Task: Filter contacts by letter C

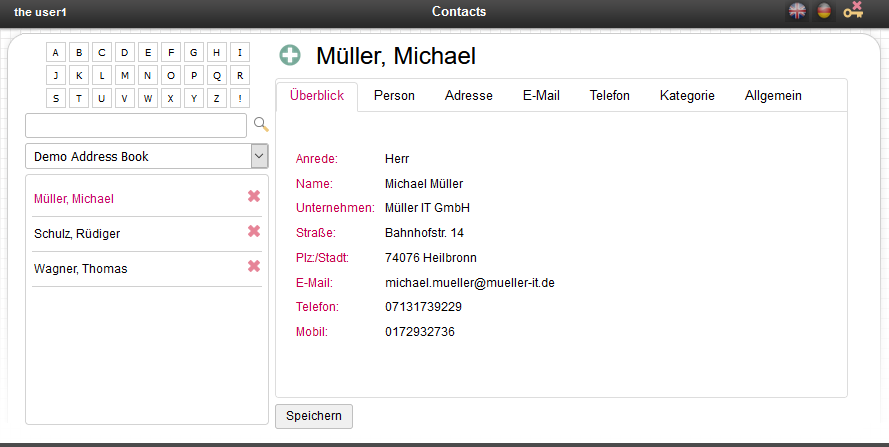Action: 101,52
